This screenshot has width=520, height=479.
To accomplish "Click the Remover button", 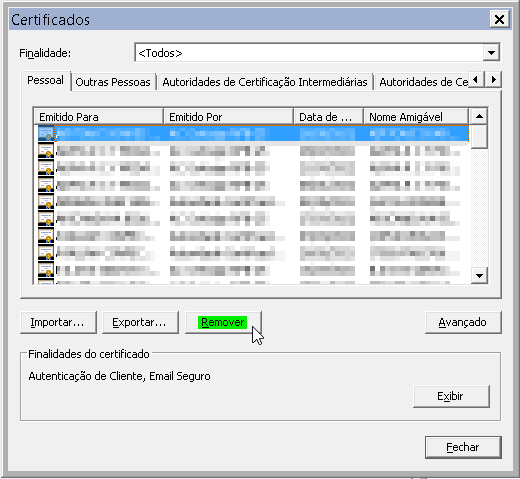I will coord(223,322).
